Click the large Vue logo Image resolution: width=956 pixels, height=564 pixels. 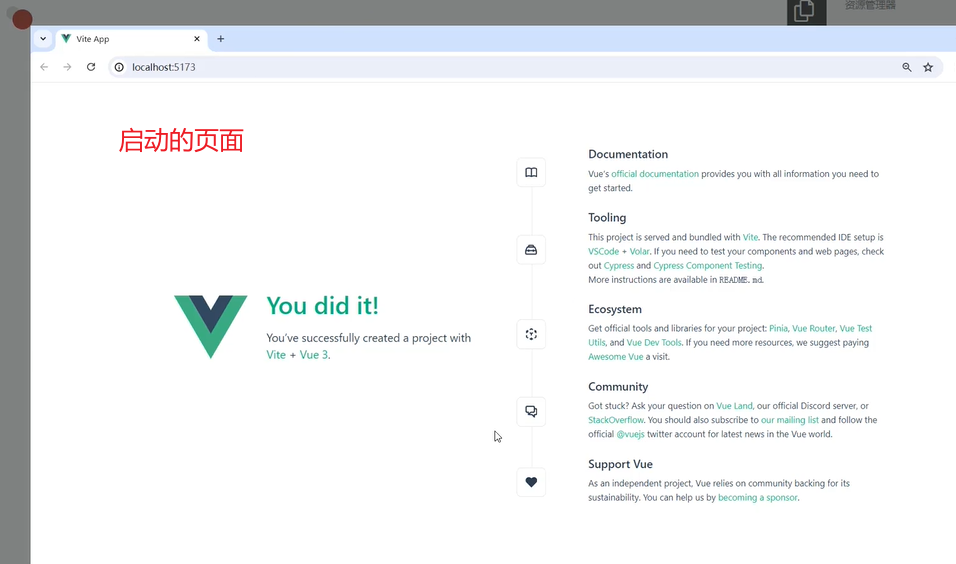(x=211, y=327)
